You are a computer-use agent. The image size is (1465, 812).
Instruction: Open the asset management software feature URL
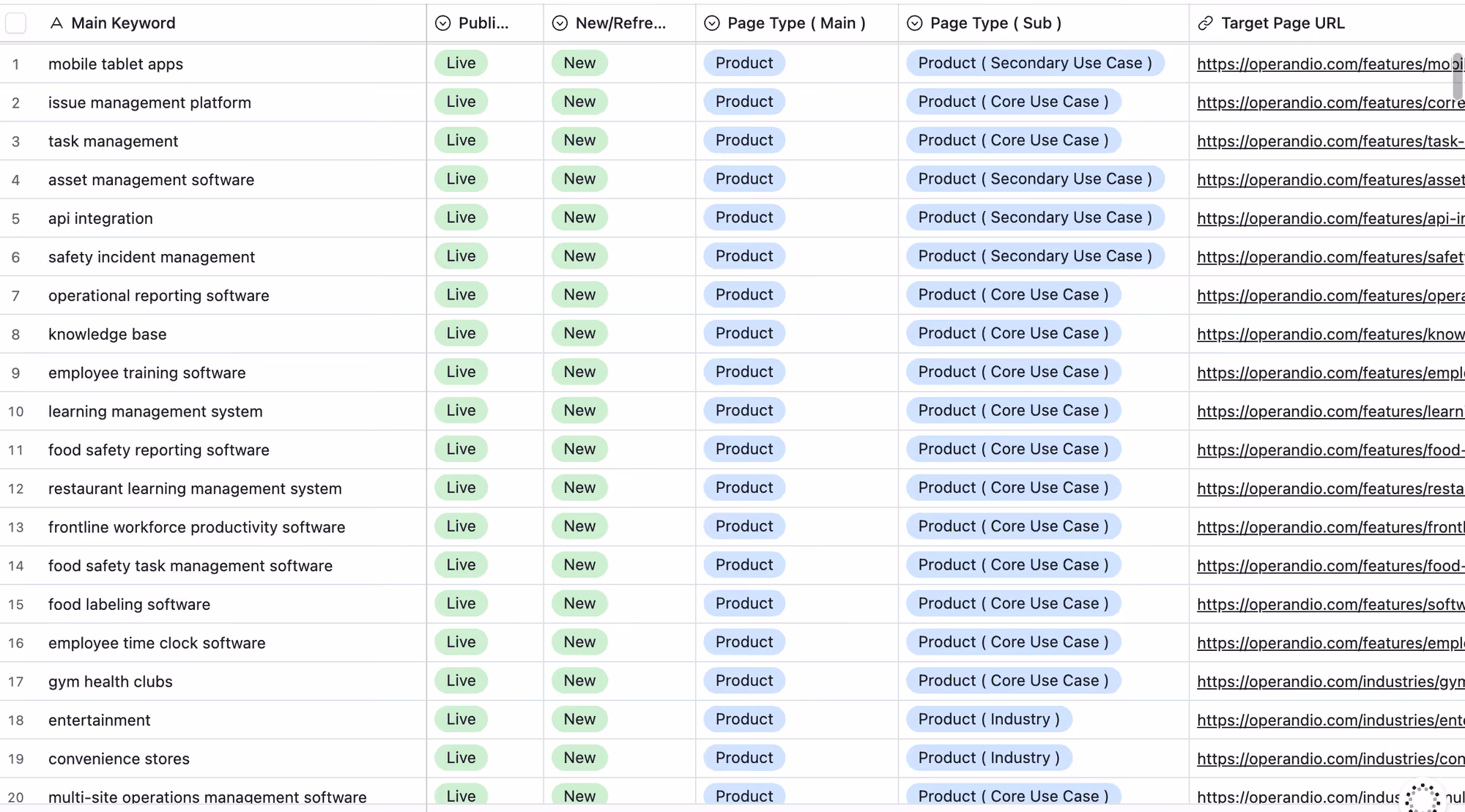tap(1330, 180)
